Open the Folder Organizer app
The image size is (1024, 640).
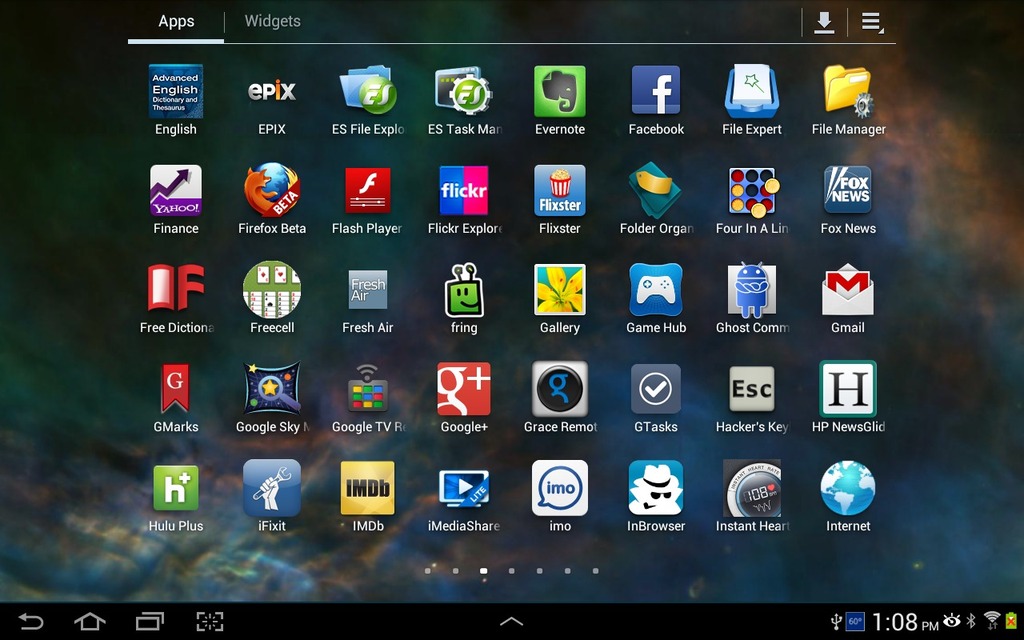pyautogui.click(x=656, y=191)
